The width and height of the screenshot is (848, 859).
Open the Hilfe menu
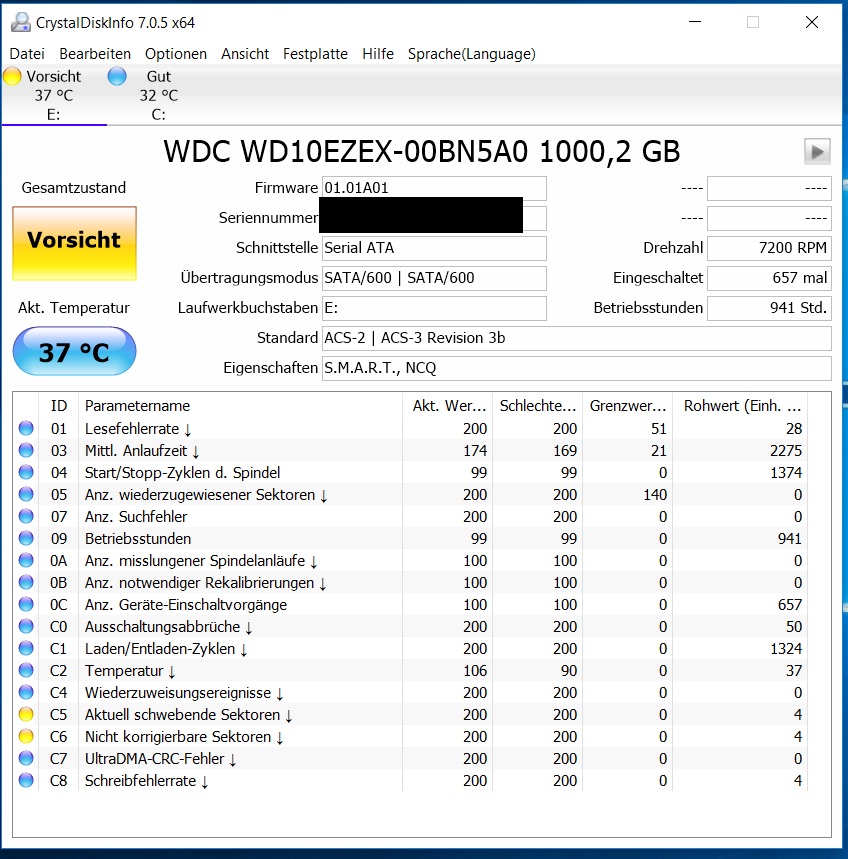pyautogui.click(x=377, y=54)
